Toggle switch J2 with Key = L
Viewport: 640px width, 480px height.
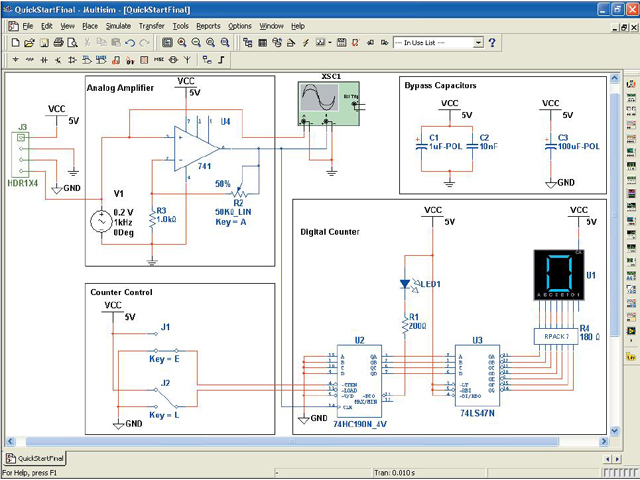(x=165, y=398)
